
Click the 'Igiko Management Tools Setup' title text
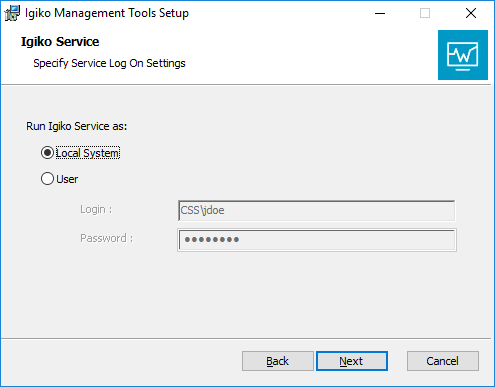click(x=107, y=13)
